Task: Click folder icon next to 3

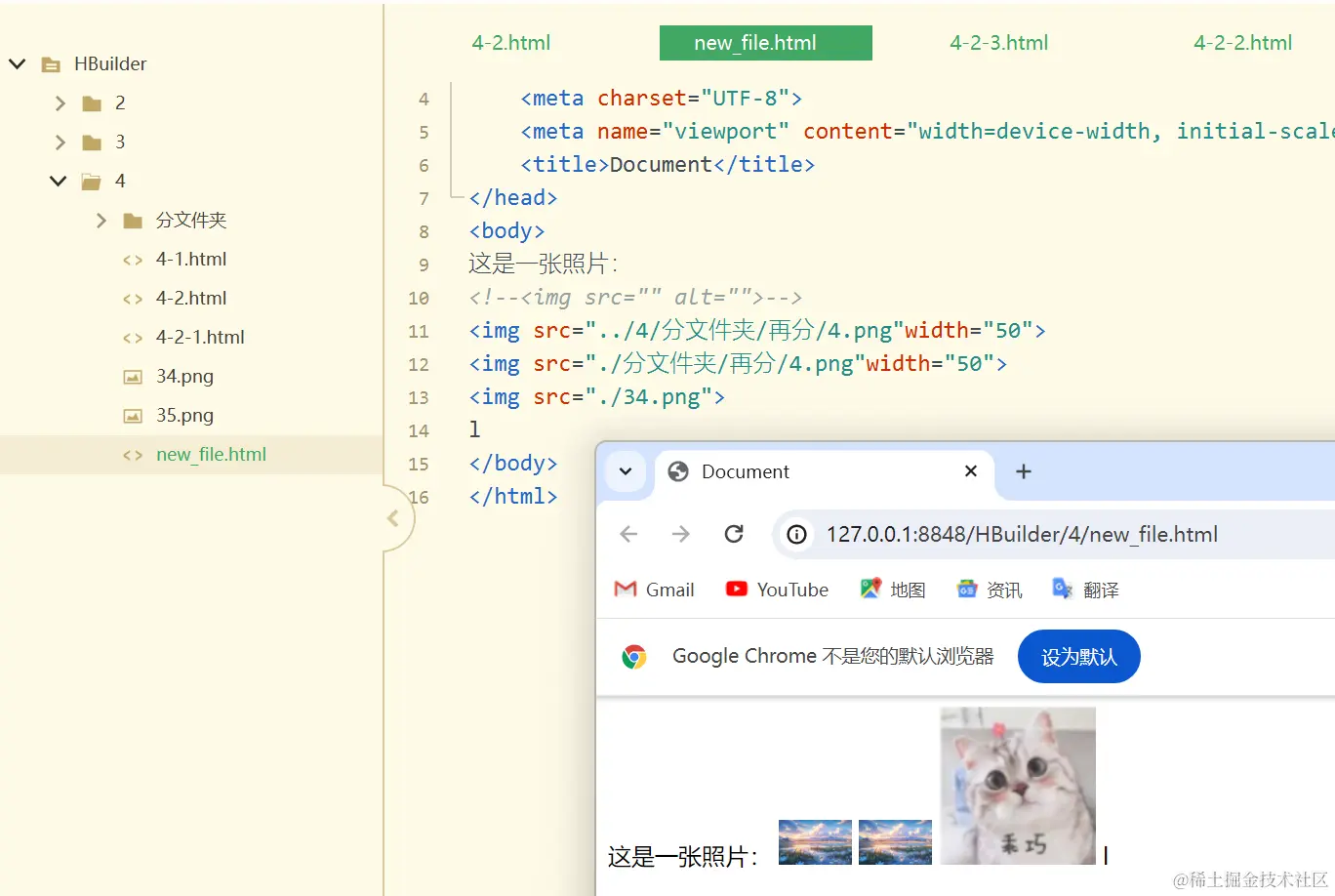Action: [x=92, y=143]
